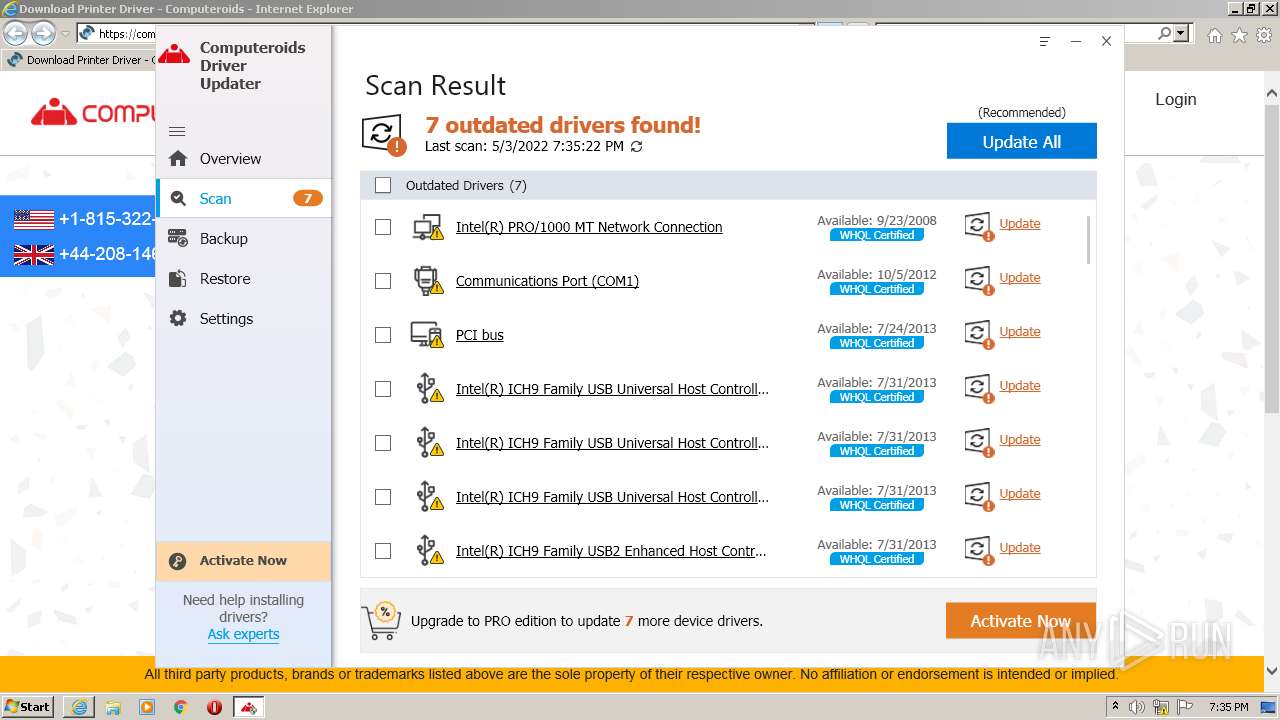The width and height of the screenshot is (1280, 720).
Task: Select the Scan sidebar item
Action: pyautogui.click(x=243, y=198)
